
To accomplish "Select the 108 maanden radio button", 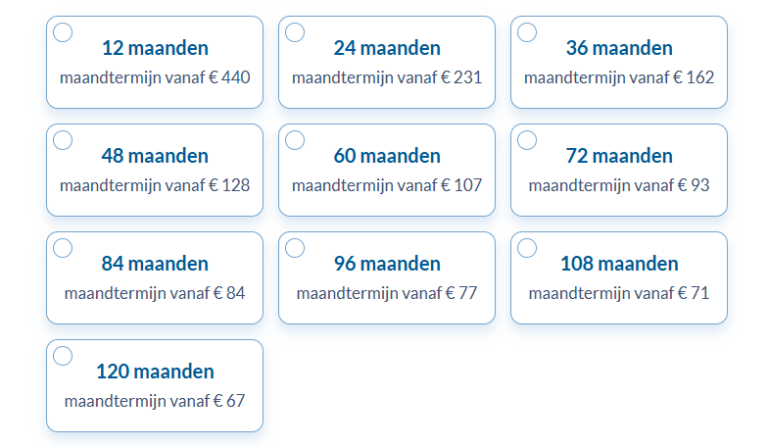I will coord(527,248).
